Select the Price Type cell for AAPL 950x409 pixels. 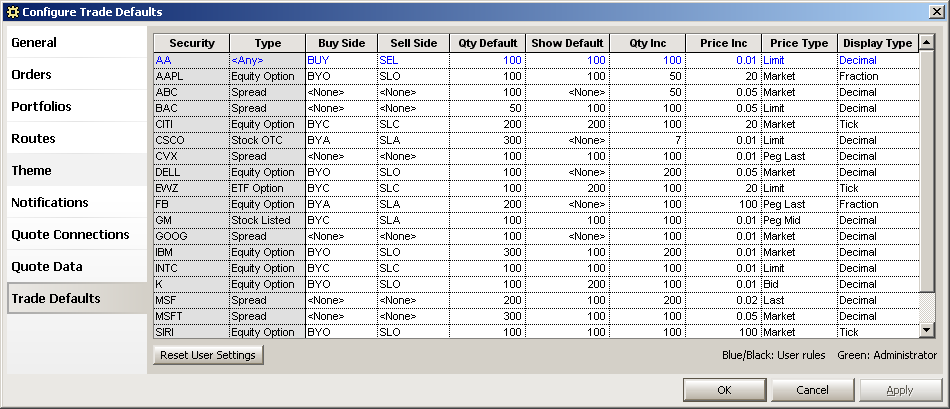pyautogui.click(x=799, y=76)
